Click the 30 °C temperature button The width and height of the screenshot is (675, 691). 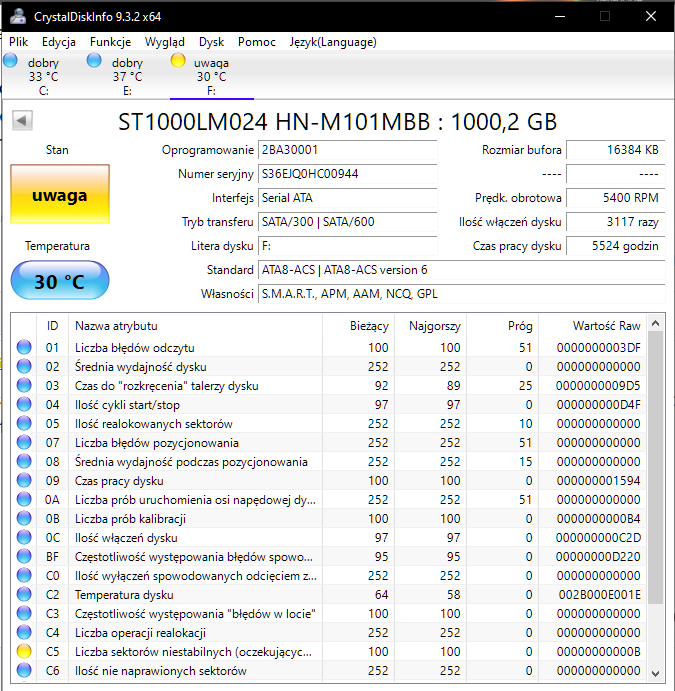(60, 280)
